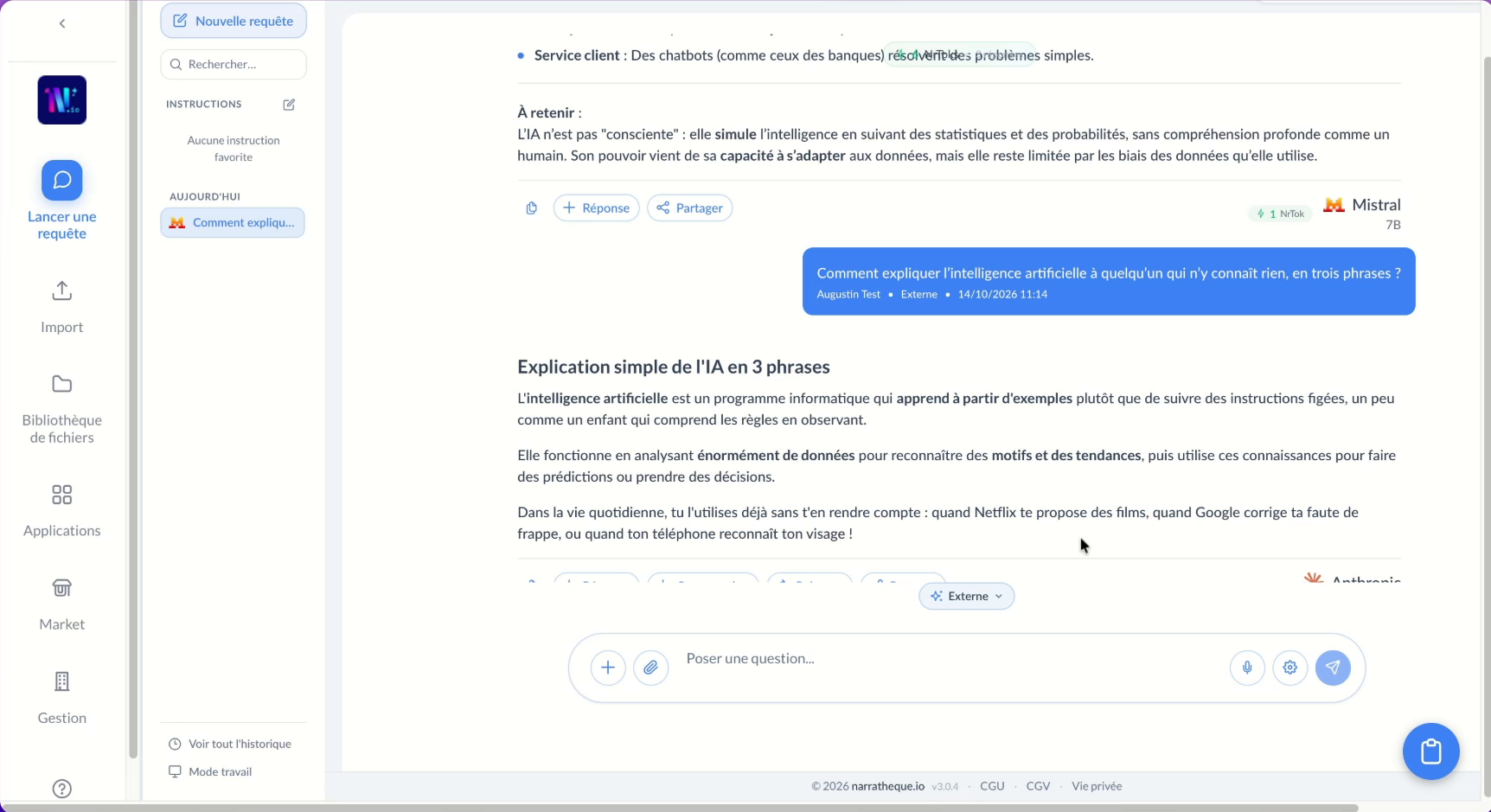This screenshot has height=812, width=1491.
Task: Add attachment with plus icon
Action: click(x=608, y=668)
